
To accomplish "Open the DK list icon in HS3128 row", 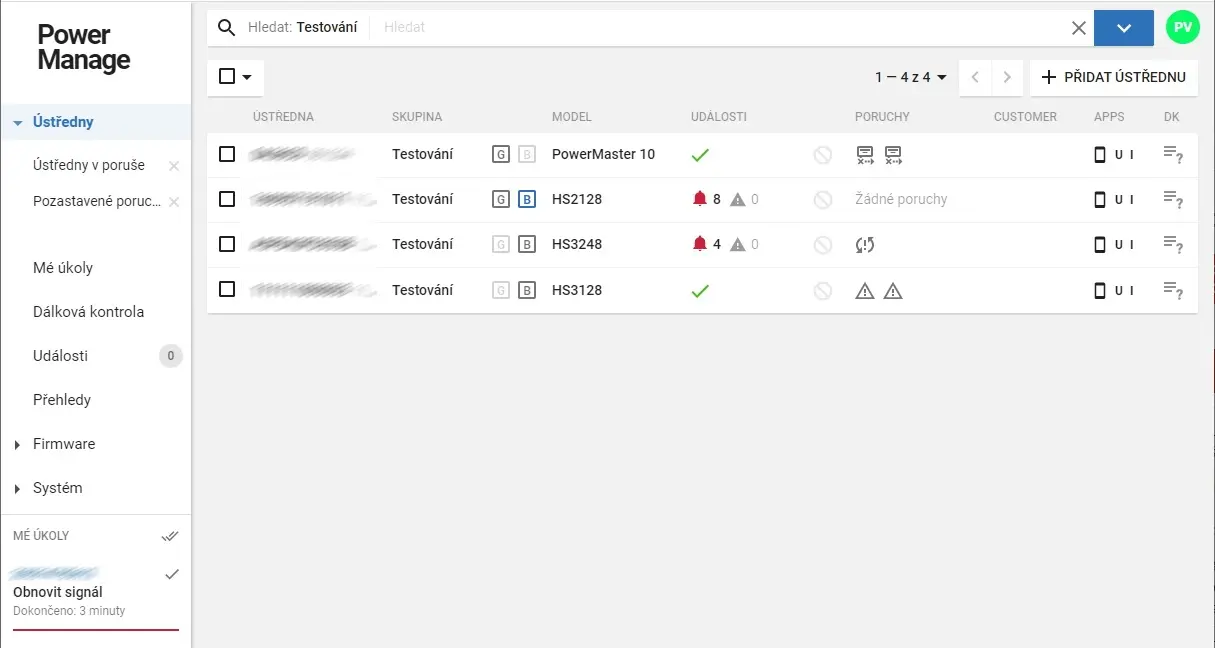I will click(x=1173, y=290).
